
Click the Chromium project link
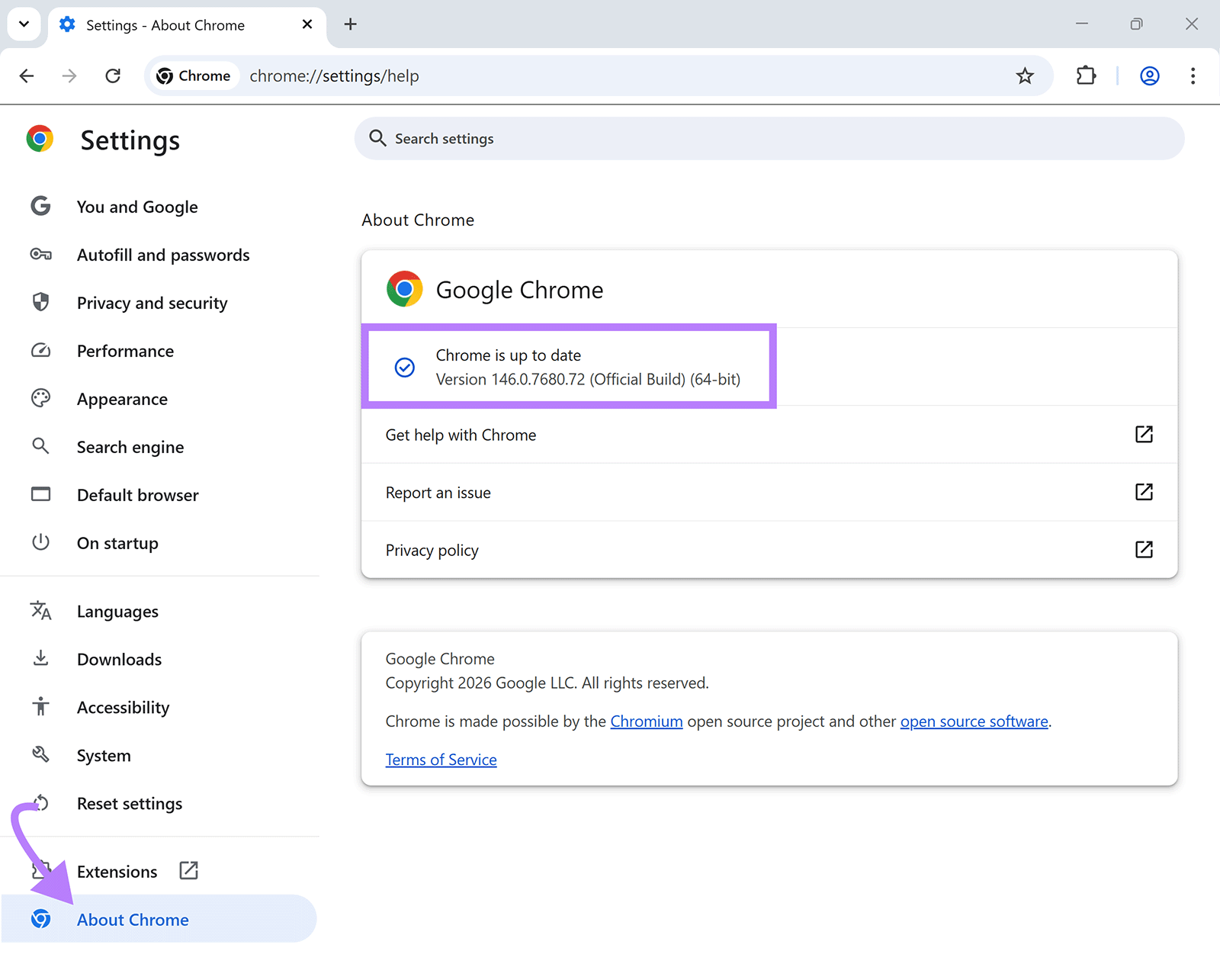[646, 721]
